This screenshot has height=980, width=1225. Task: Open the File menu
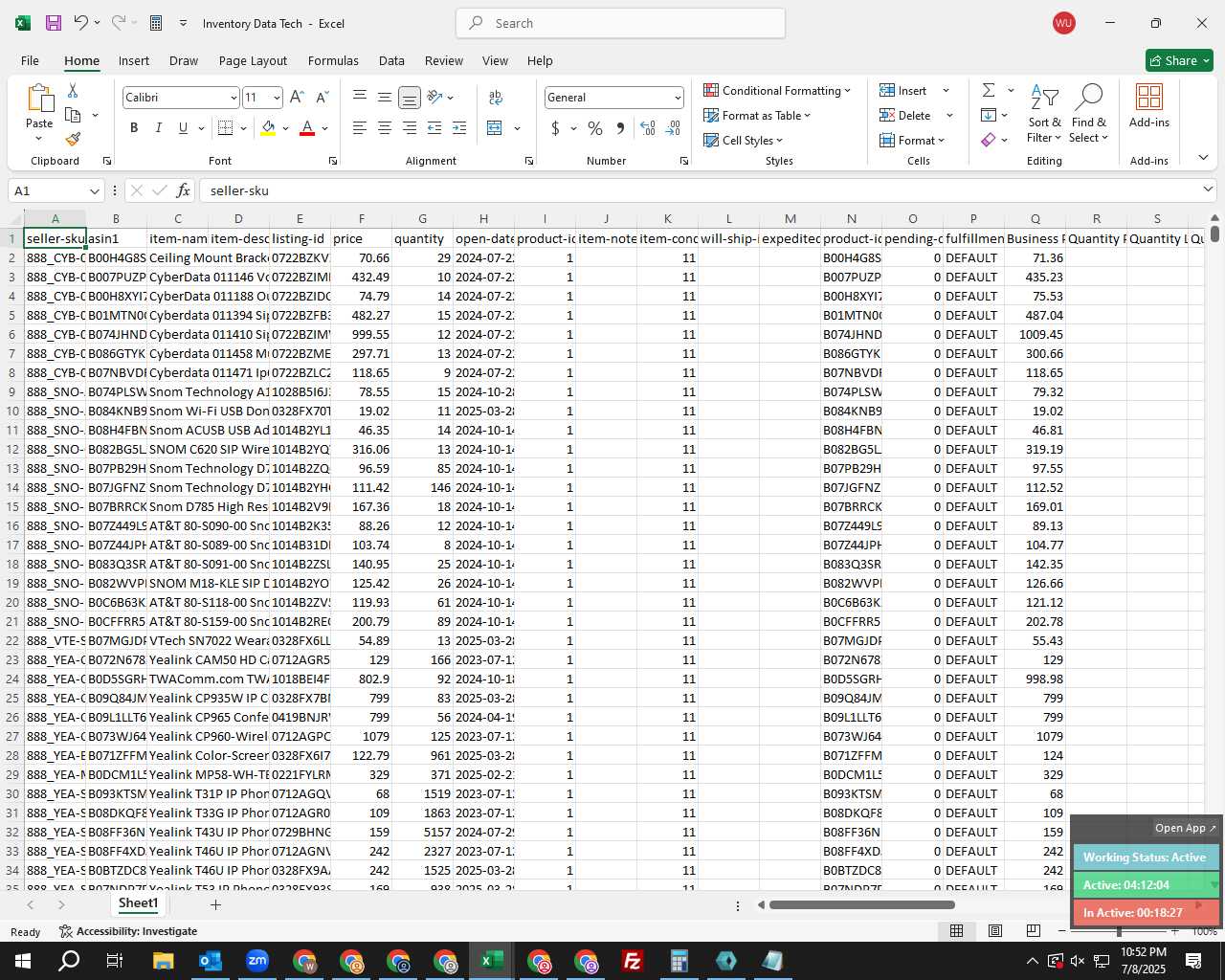click(x=30, y=60)
